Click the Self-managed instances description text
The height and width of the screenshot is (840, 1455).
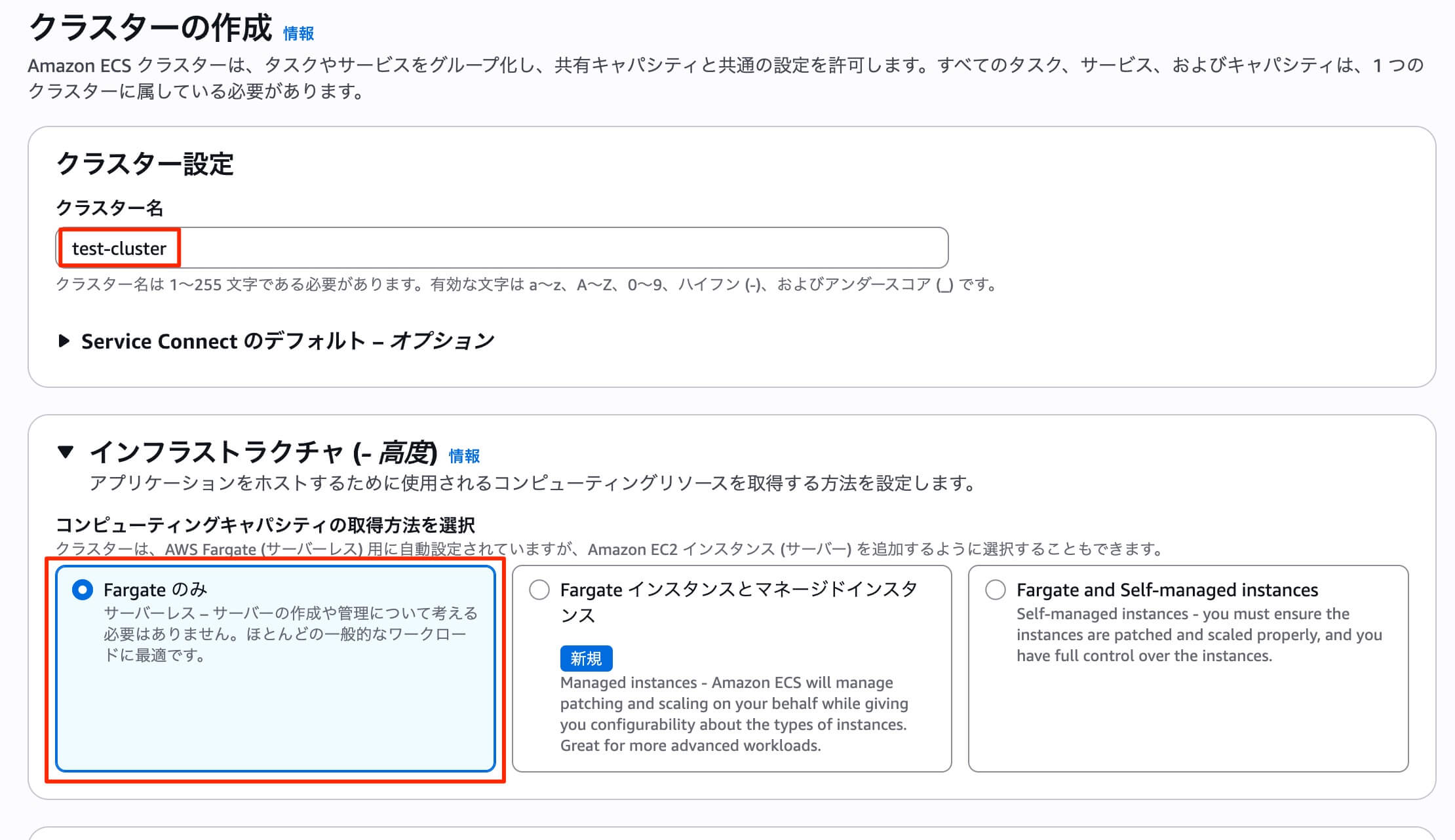point(1199,635)
